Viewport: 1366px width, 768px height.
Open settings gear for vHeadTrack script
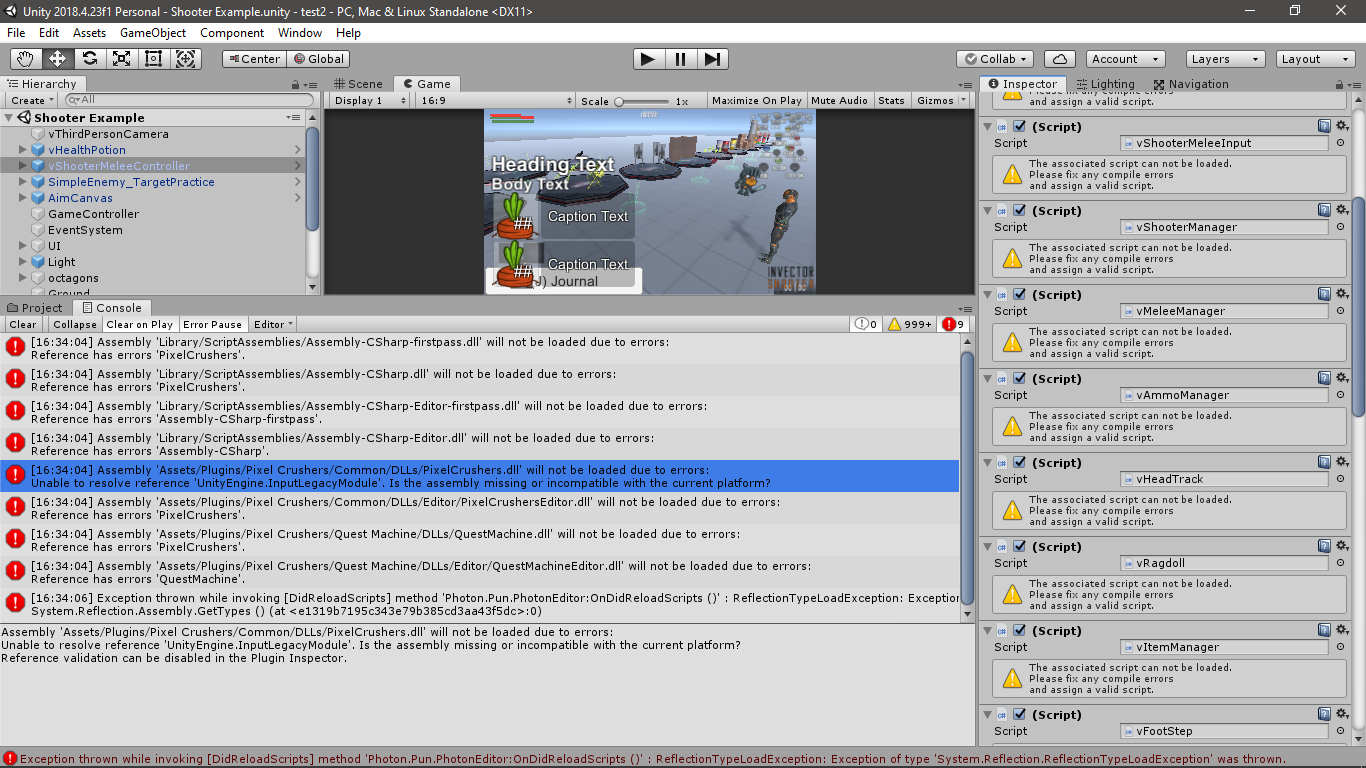tap(1342, 462)
